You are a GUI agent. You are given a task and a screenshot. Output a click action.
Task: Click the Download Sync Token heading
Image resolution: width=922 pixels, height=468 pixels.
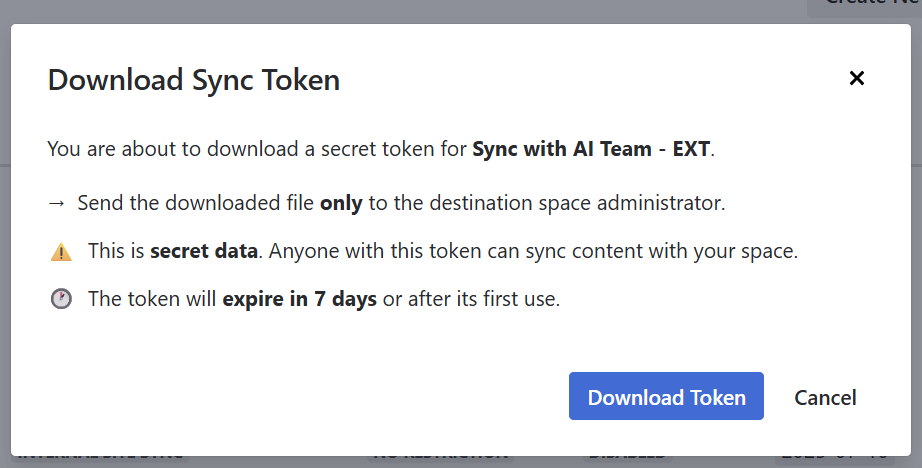pos(194,80)
